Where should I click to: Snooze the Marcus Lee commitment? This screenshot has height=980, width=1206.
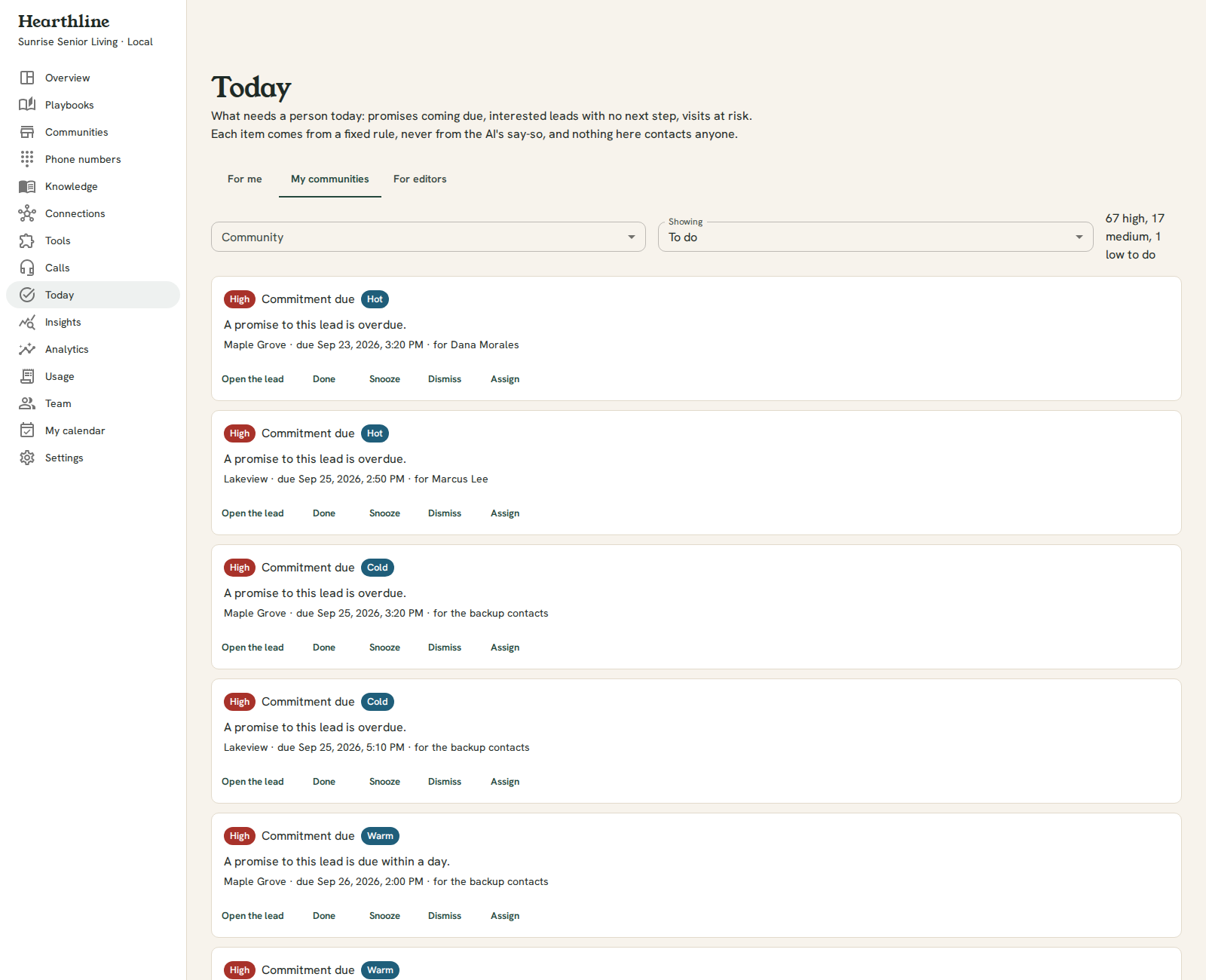[x=384, y=513]
